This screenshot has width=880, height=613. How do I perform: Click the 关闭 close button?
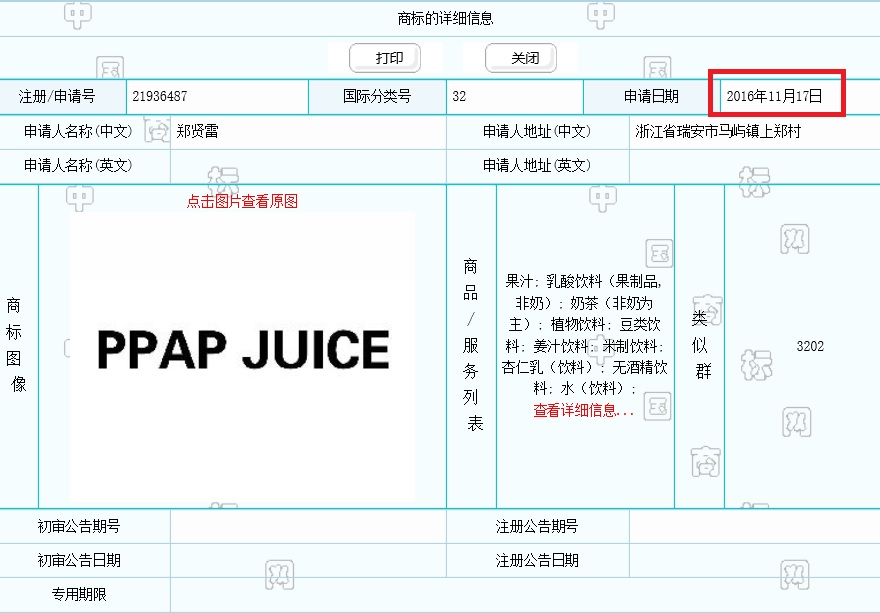(521, 58)
